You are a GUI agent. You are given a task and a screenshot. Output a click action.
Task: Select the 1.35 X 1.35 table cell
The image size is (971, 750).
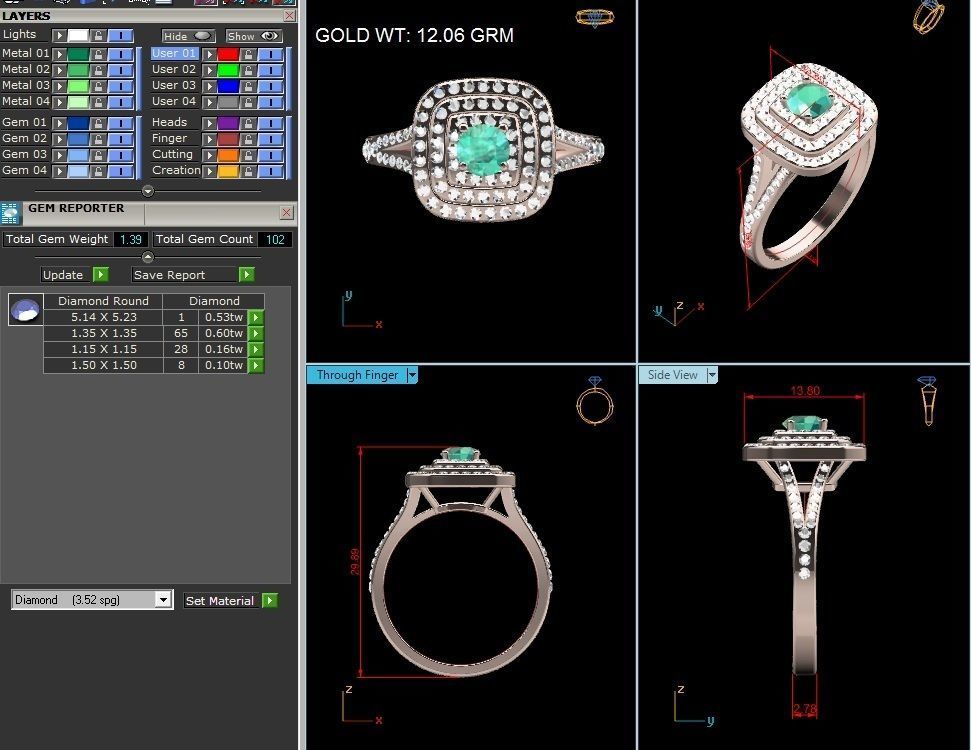pyautogui.click(x=103, y=333)
